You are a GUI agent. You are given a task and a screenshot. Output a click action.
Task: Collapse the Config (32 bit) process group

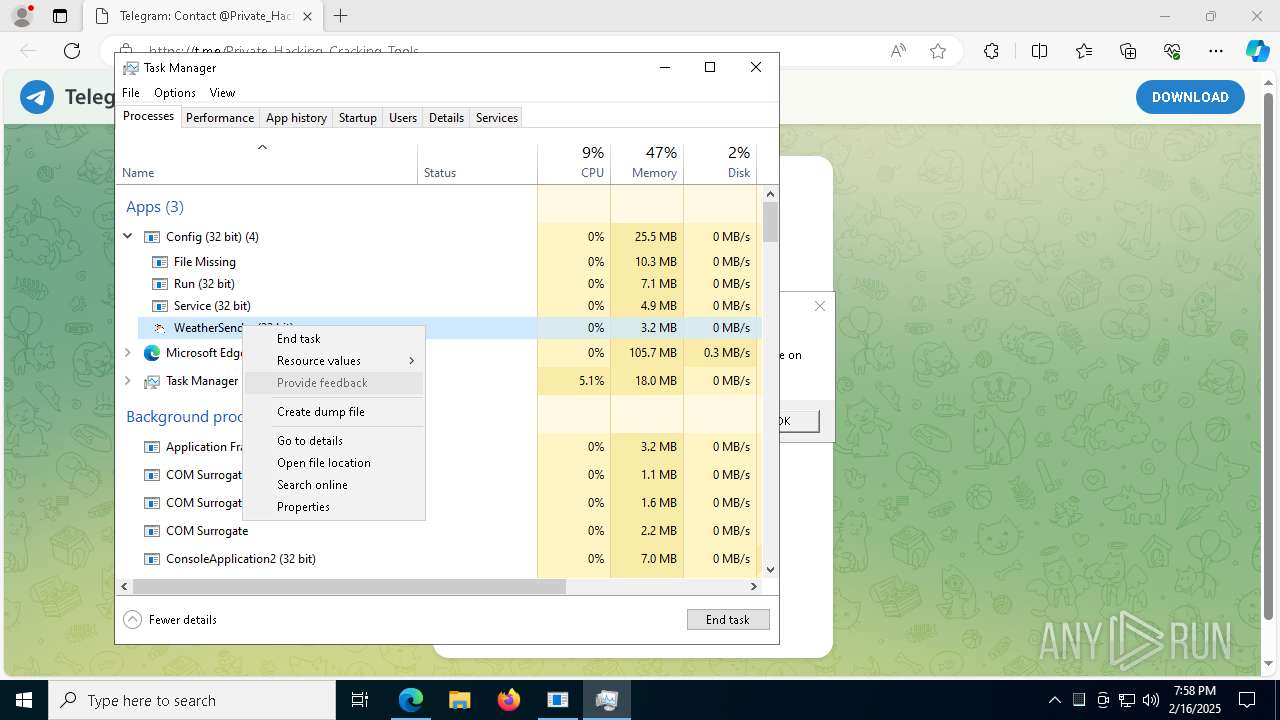(128, 237)
